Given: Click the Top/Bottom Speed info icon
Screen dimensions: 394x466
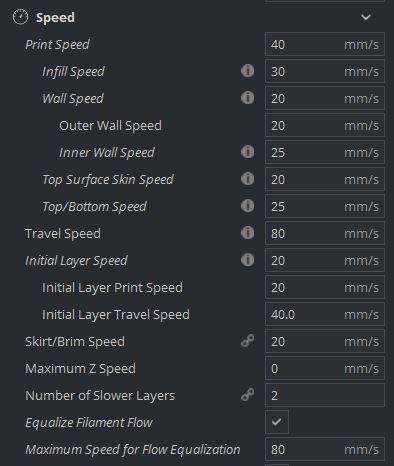Looking at the screenshot, I should (247, 206).
